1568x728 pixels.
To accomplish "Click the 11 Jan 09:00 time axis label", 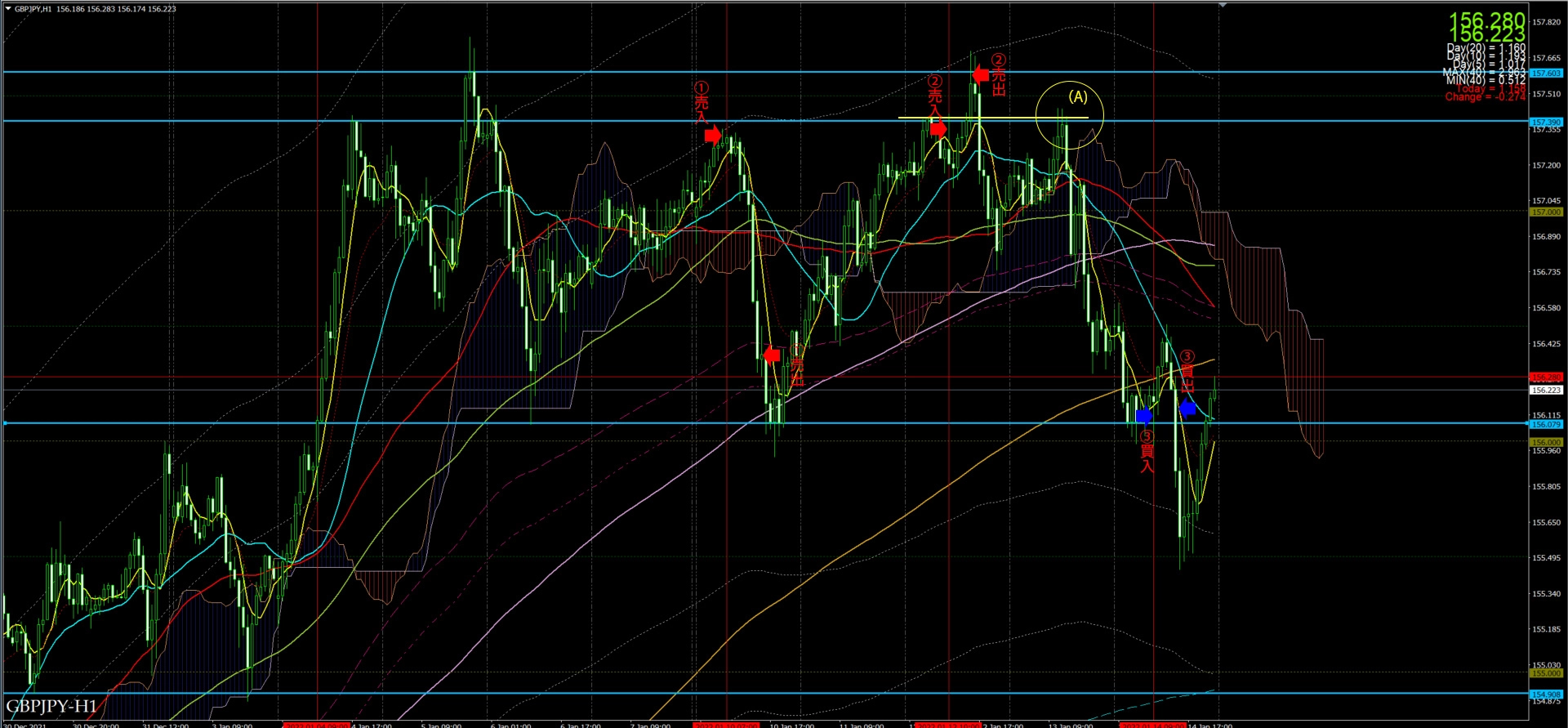I will point(862,725).
